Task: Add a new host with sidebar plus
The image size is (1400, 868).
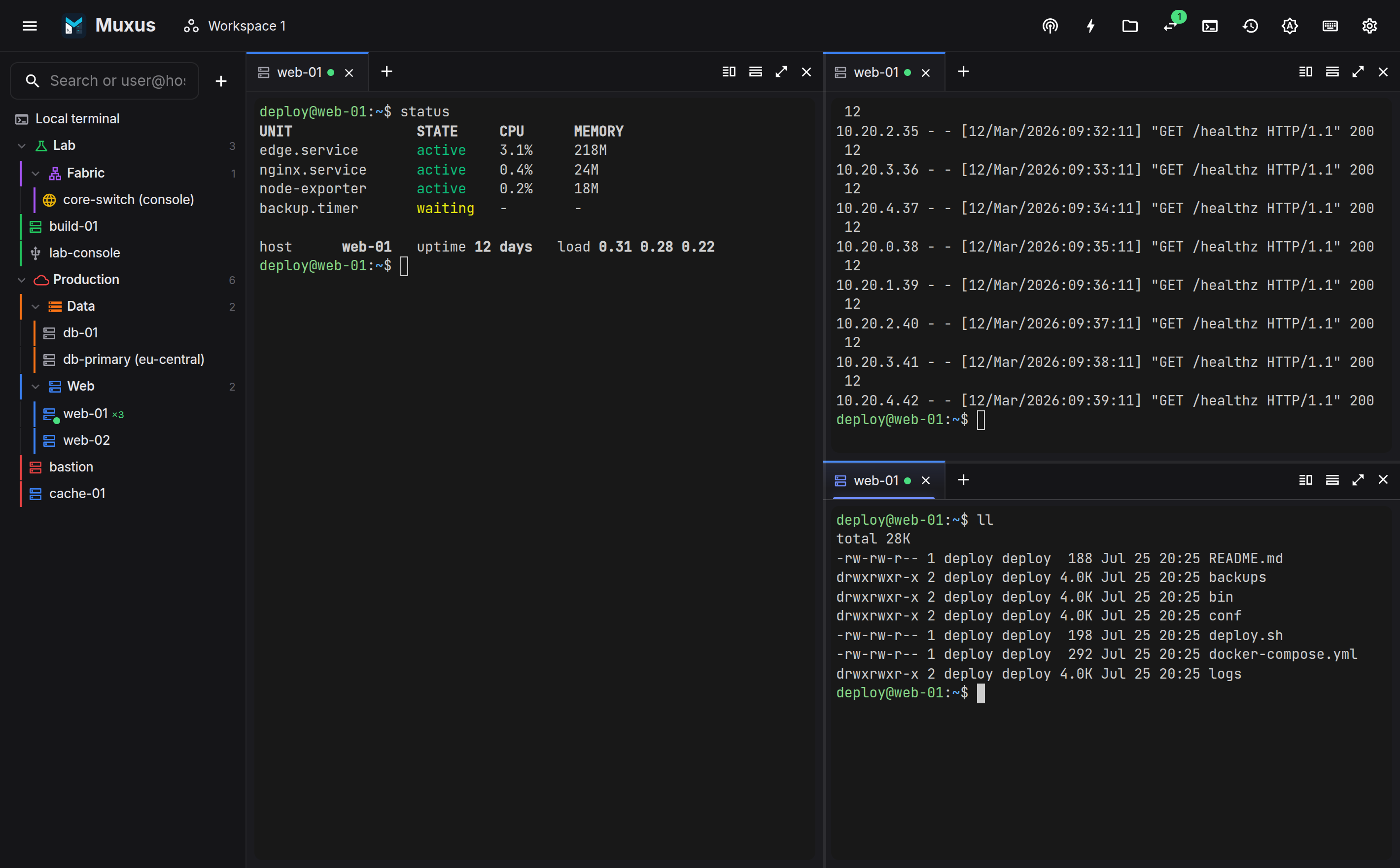Action: 221,81
